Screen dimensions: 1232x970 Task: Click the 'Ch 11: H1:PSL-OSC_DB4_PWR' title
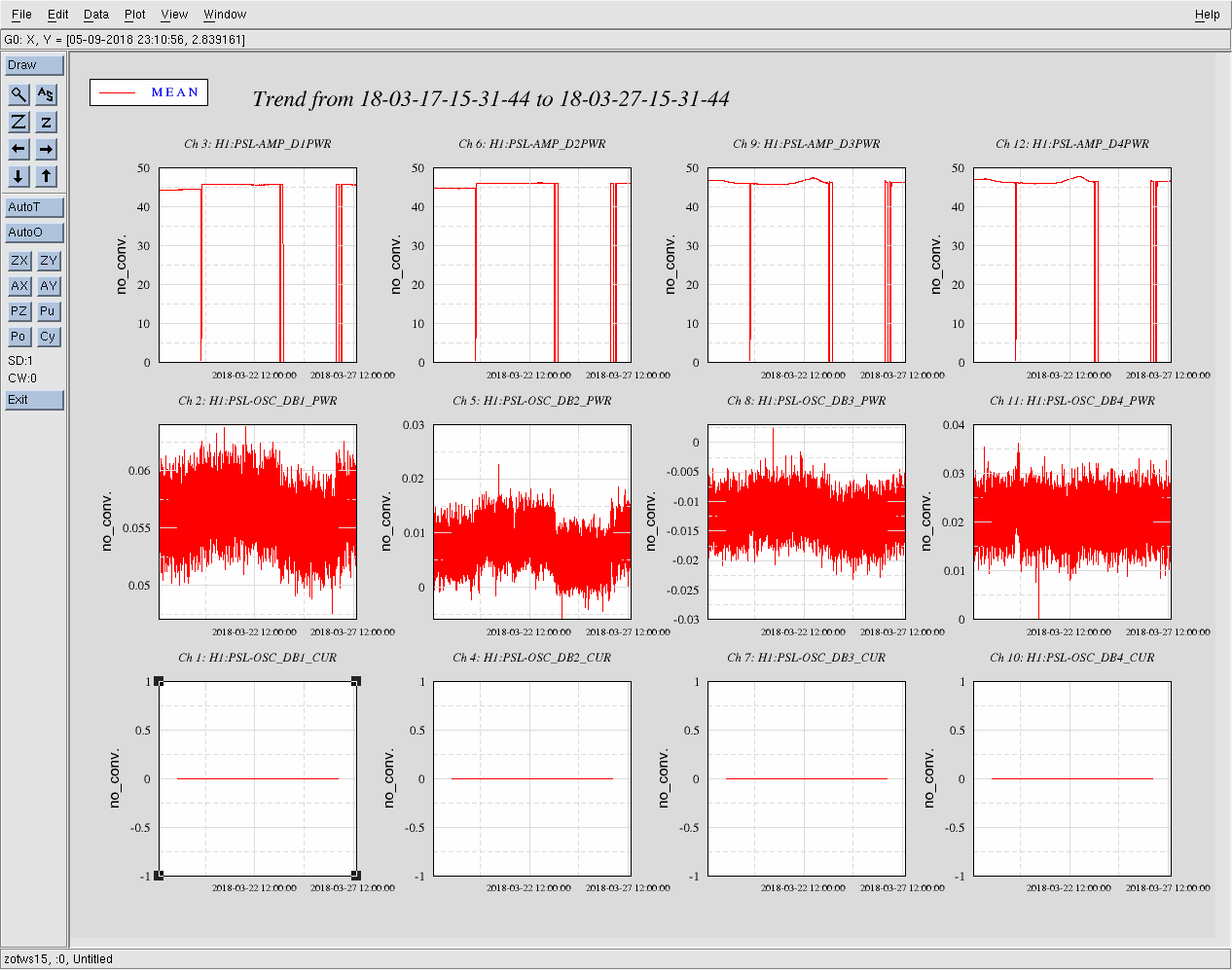(1072, 401)
